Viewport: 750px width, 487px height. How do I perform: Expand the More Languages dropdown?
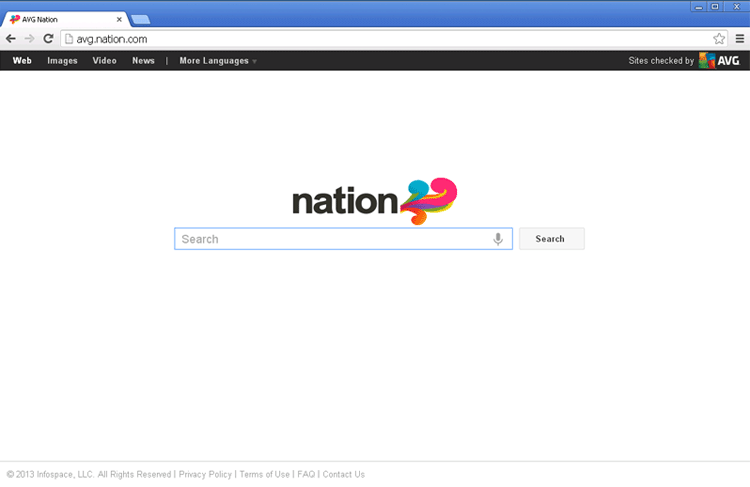tap(217, 61)
